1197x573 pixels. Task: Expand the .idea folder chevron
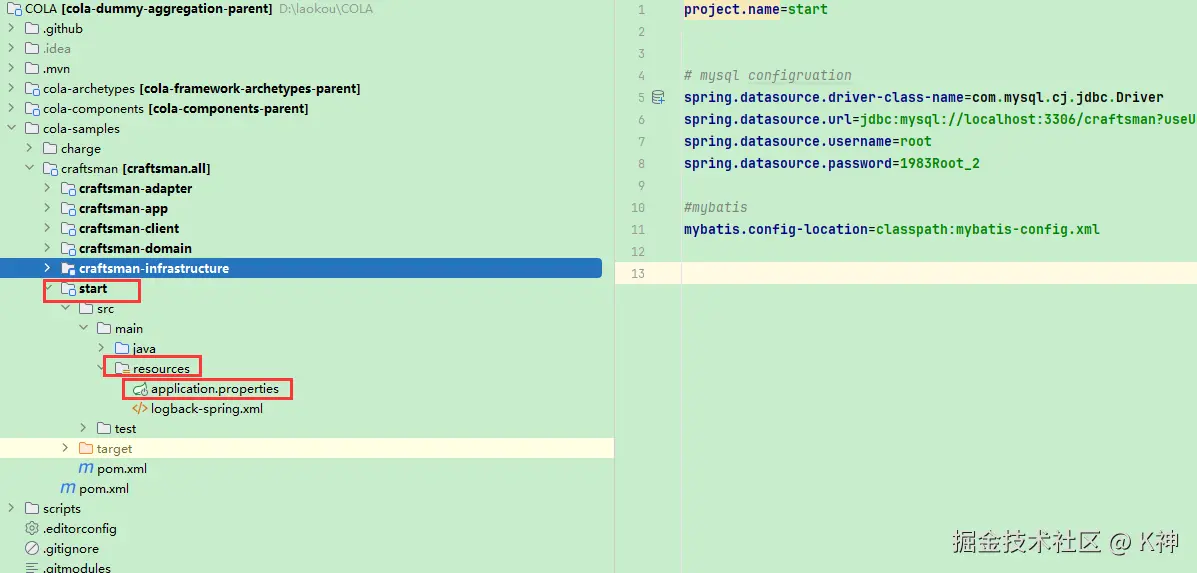(x=10, y=49)
